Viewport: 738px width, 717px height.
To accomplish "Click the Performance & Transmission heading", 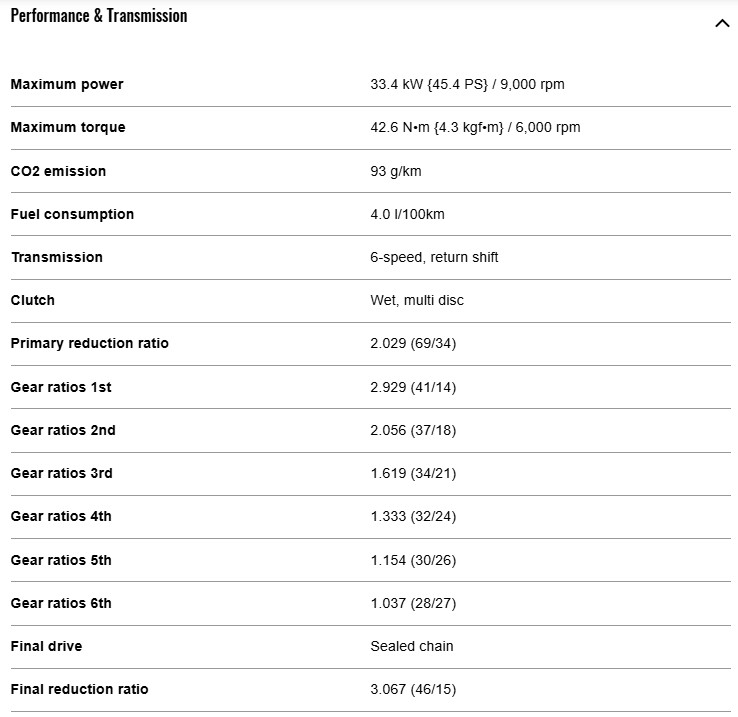I will 99,16.
